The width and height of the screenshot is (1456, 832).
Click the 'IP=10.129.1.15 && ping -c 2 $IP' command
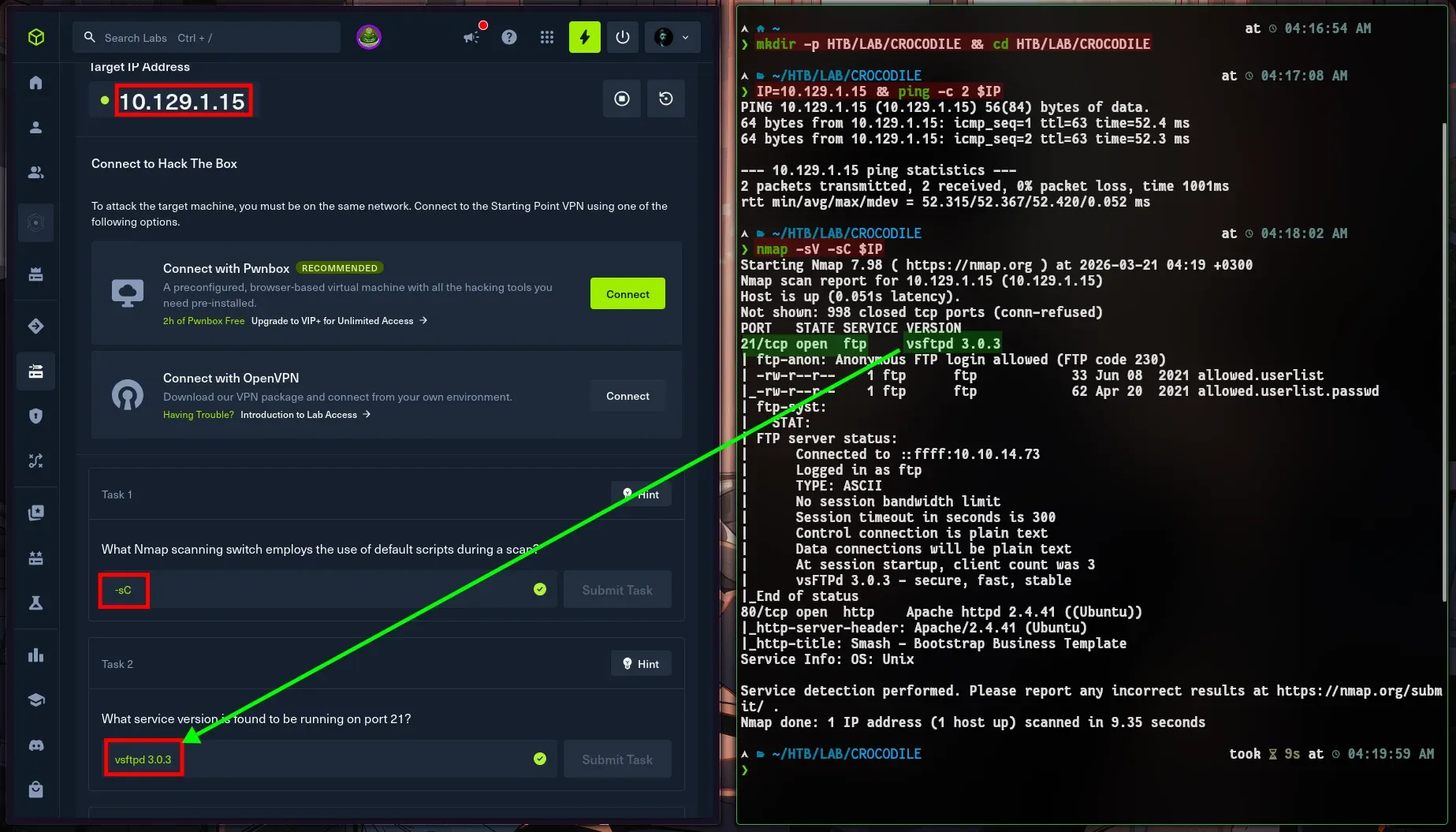[x=878, y=91]
